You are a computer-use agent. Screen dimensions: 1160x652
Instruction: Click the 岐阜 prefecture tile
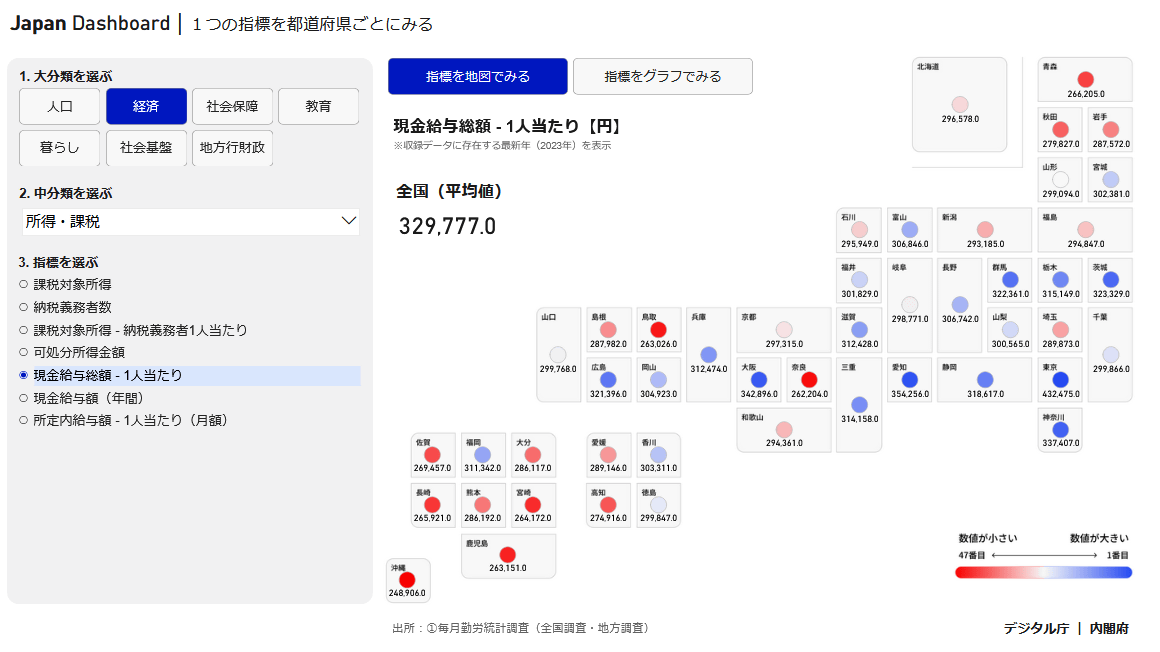(x=909, y=305)
